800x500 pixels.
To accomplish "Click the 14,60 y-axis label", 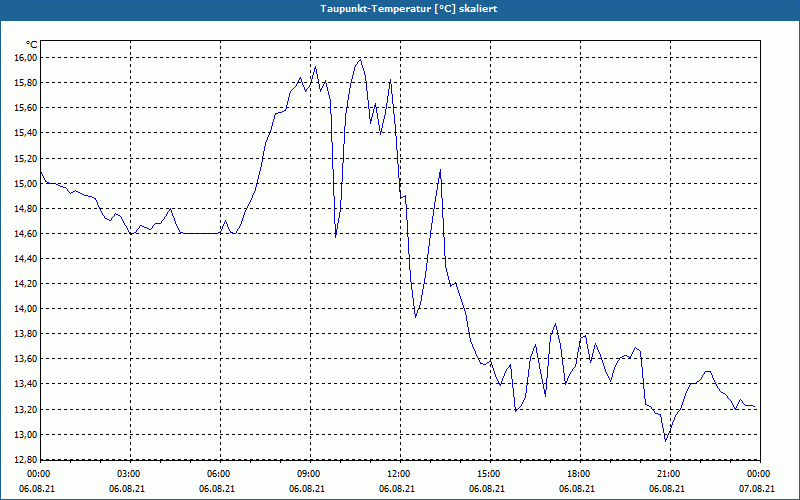I will point(28,234).
